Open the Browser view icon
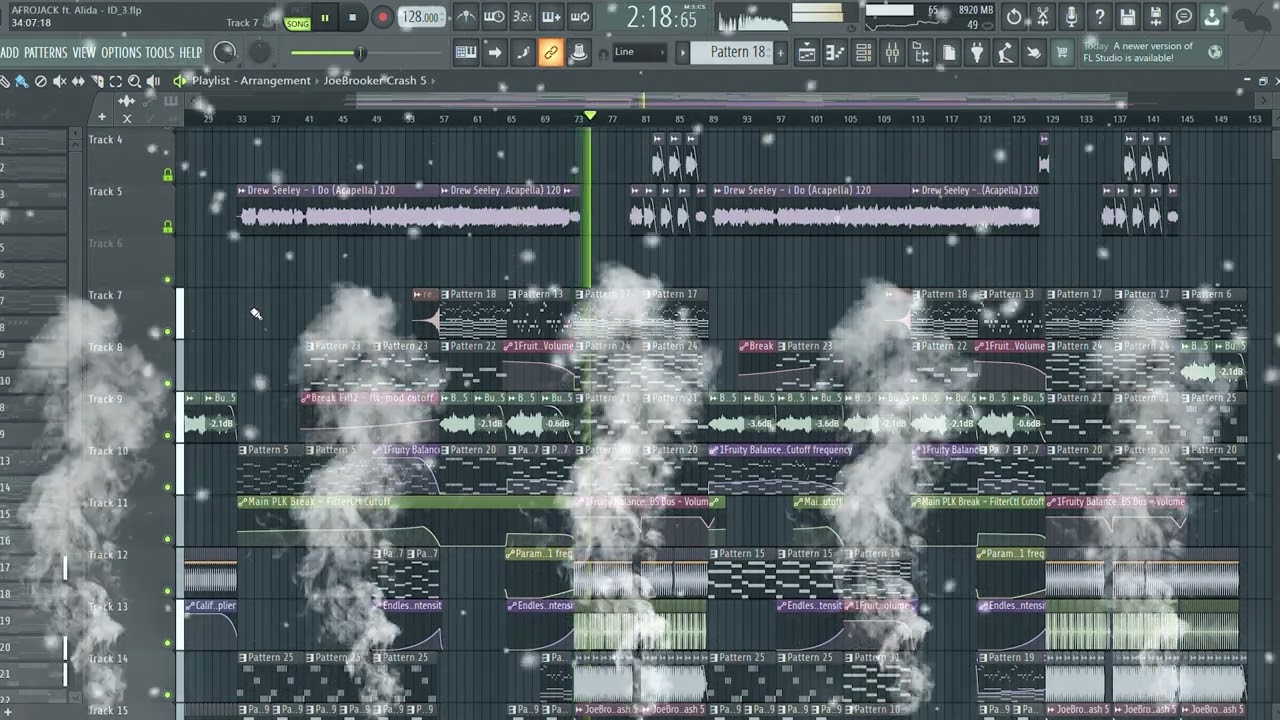 [921, 53]
